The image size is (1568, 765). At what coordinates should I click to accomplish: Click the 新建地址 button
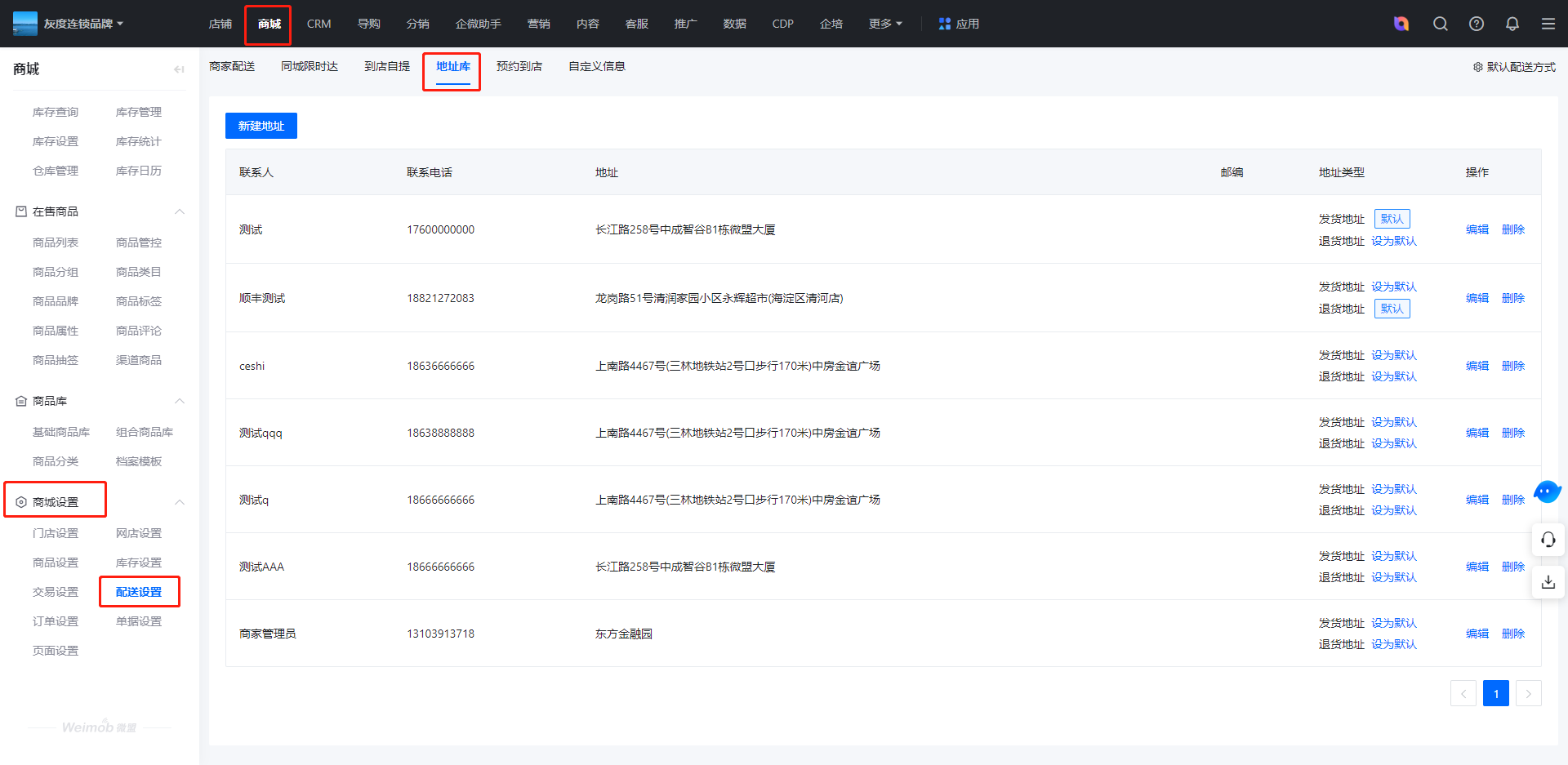[x=261, y=126]
